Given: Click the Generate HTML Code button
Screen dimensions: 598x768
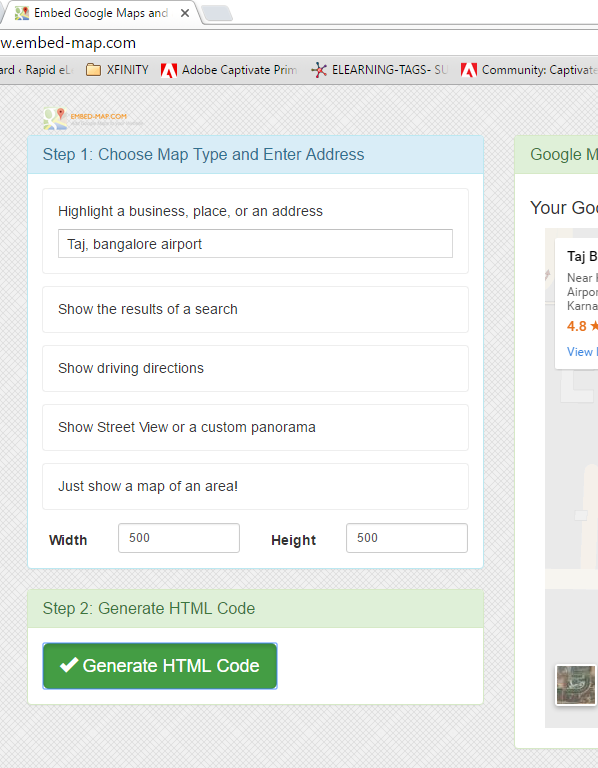Looking at the screenshot, I should (x=160, y=666).
